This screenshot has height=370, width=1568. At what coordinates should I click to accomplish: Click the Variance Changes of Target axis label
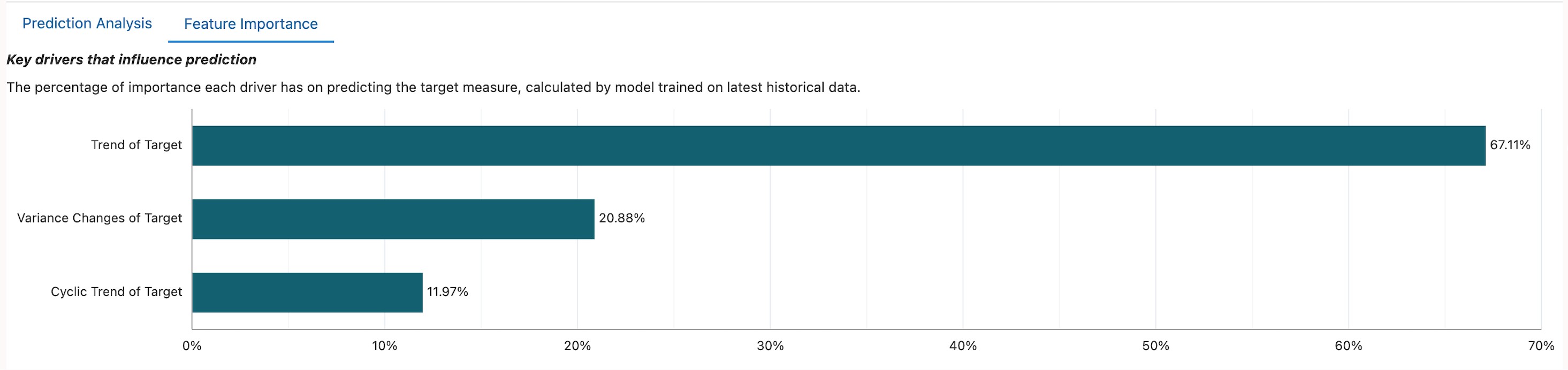[100, 217]
